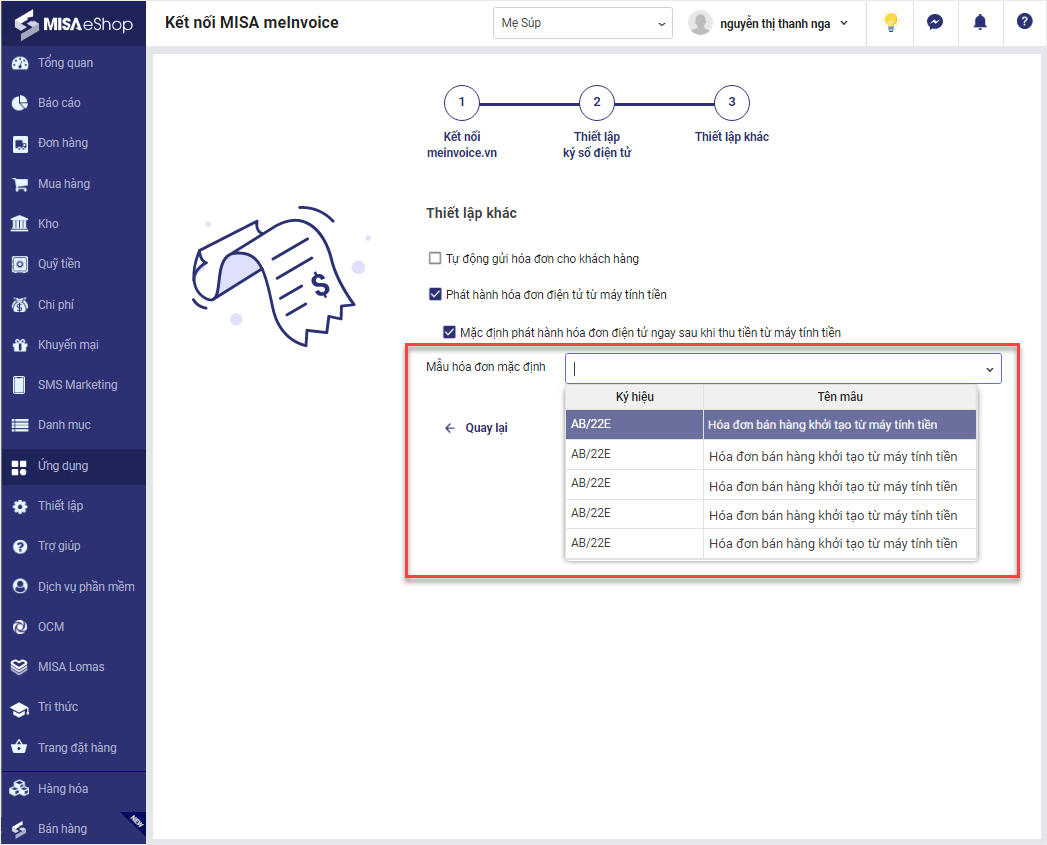The height and width of the screenshot is (845, 1047).
Task: Enable Tự động gửi hóa đơn cho khách hàng
Action: tap(435, 258)
